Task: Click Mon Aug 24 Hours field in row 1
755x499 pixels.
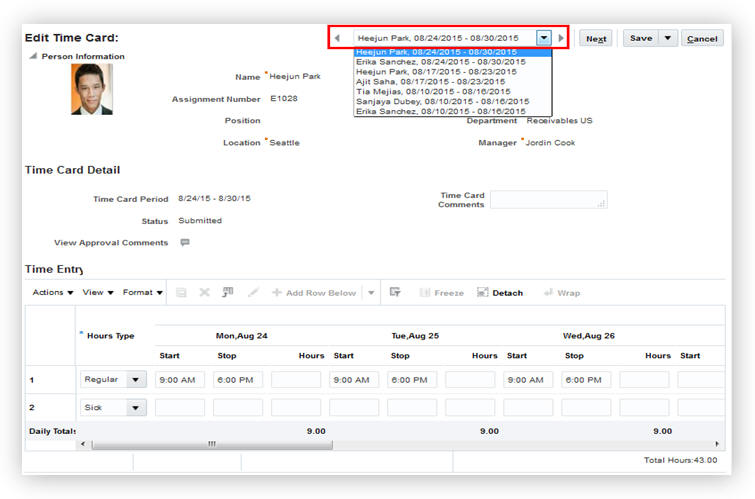Action: click(x=296, y=380)
